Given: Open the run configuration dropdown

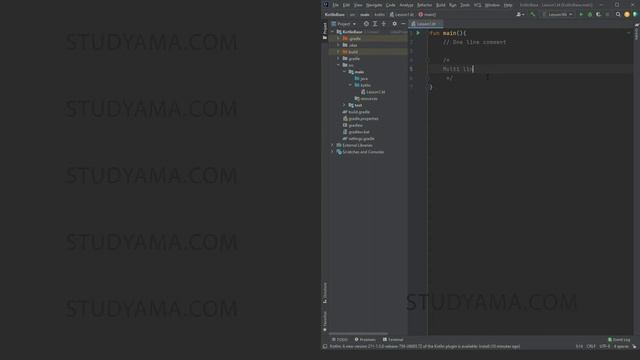Looking at the screenshot, I should pos(558,14).
